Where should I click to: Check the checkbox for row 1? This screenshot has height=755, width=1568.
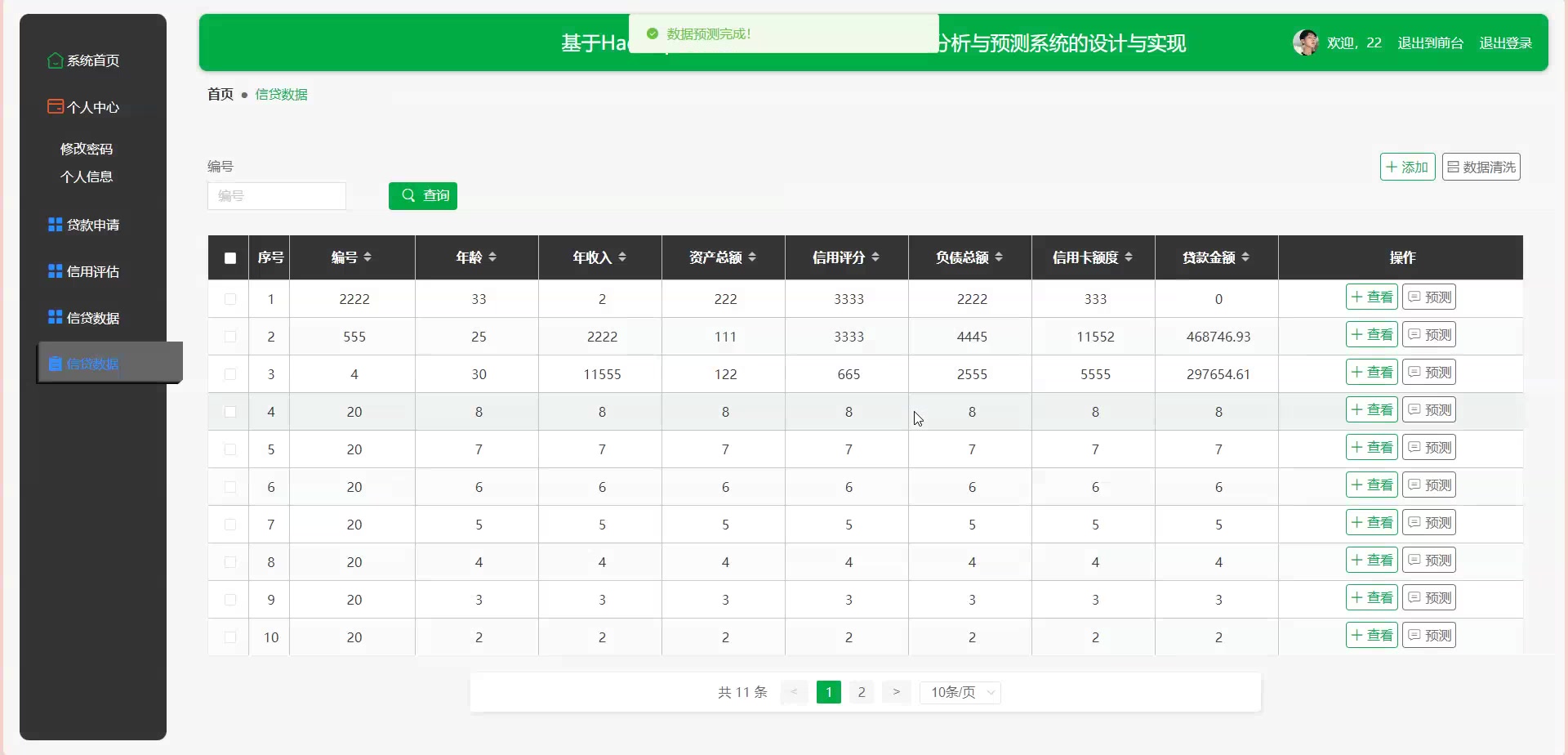230,299
